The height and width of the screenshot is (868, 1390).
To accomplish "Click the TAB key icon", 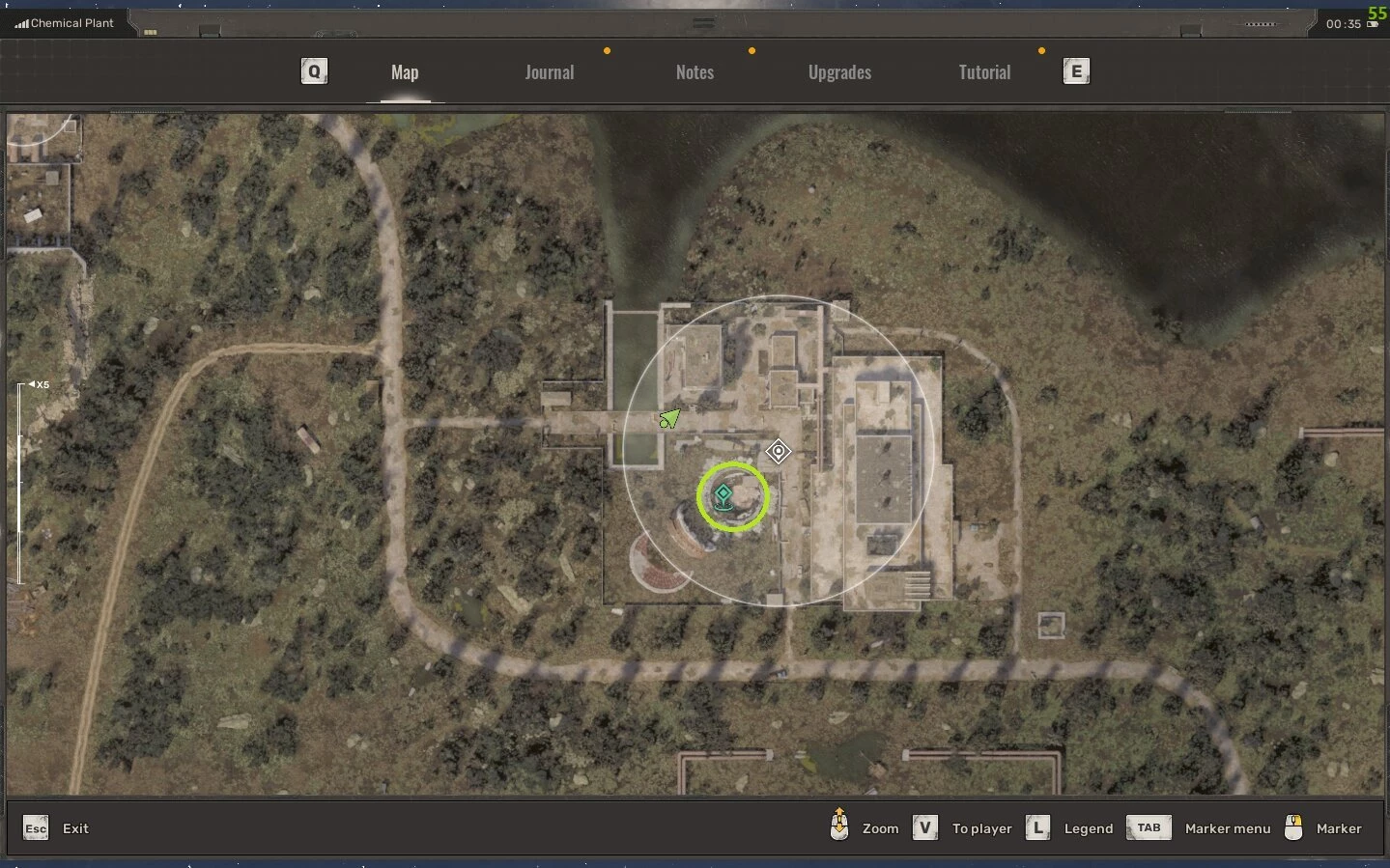I will tap(1149, 828).
